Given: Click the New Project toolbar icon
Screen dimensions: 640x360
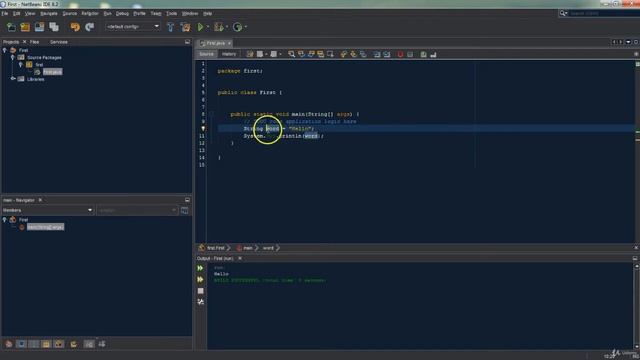Looking at the screenshot, I should coord(25,27).
